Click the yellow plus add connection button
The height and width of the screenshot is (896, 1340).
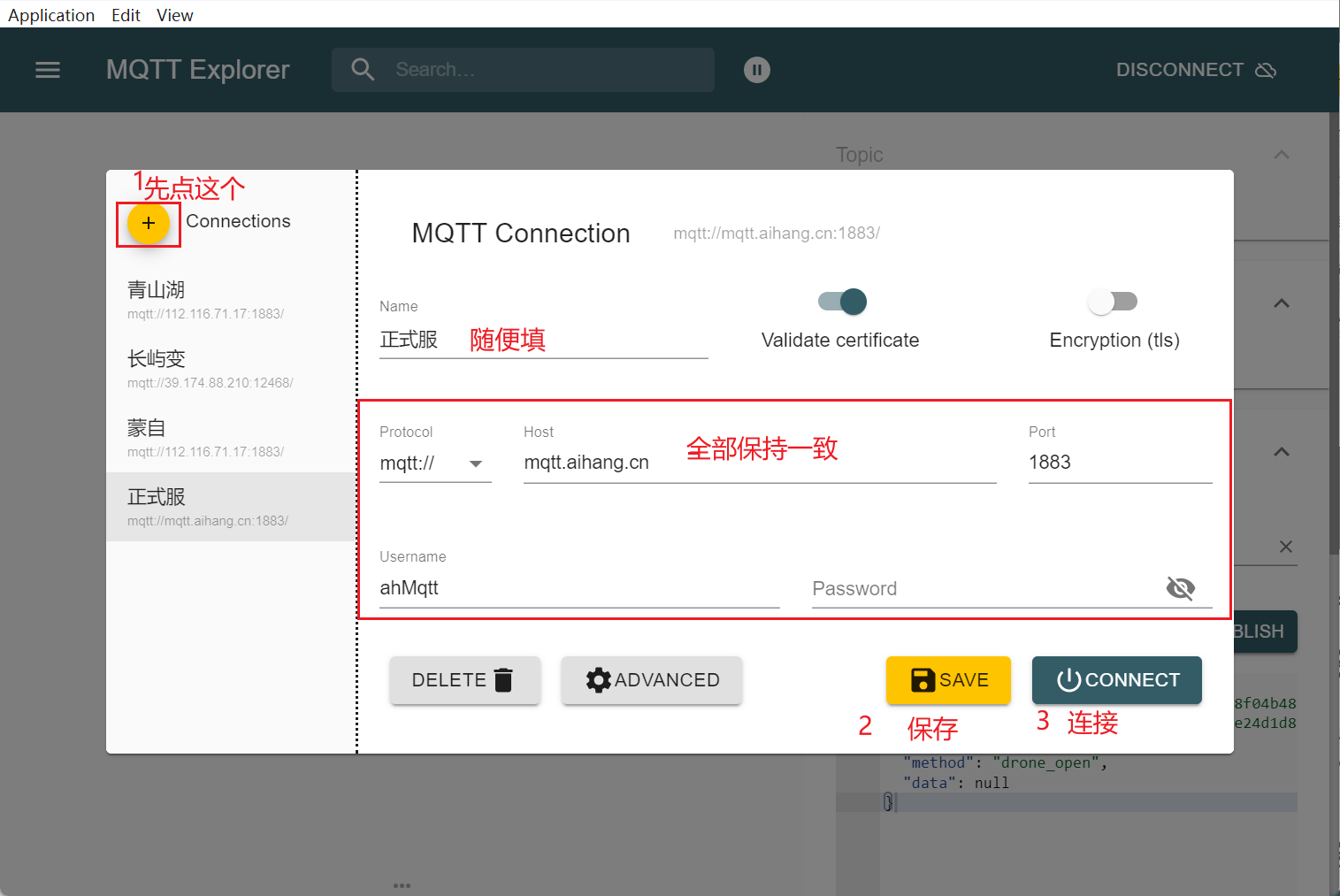click(x=148, y=223)
